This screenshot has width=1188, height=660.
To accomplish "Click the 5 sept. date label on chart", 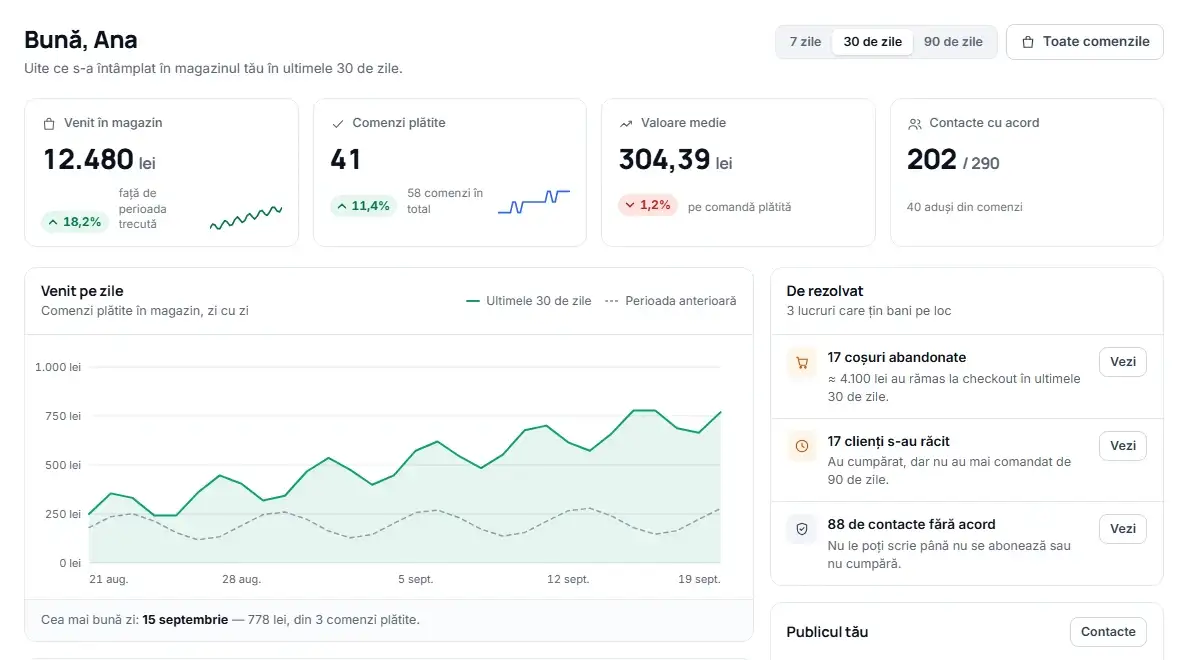I will pos(415,580).
